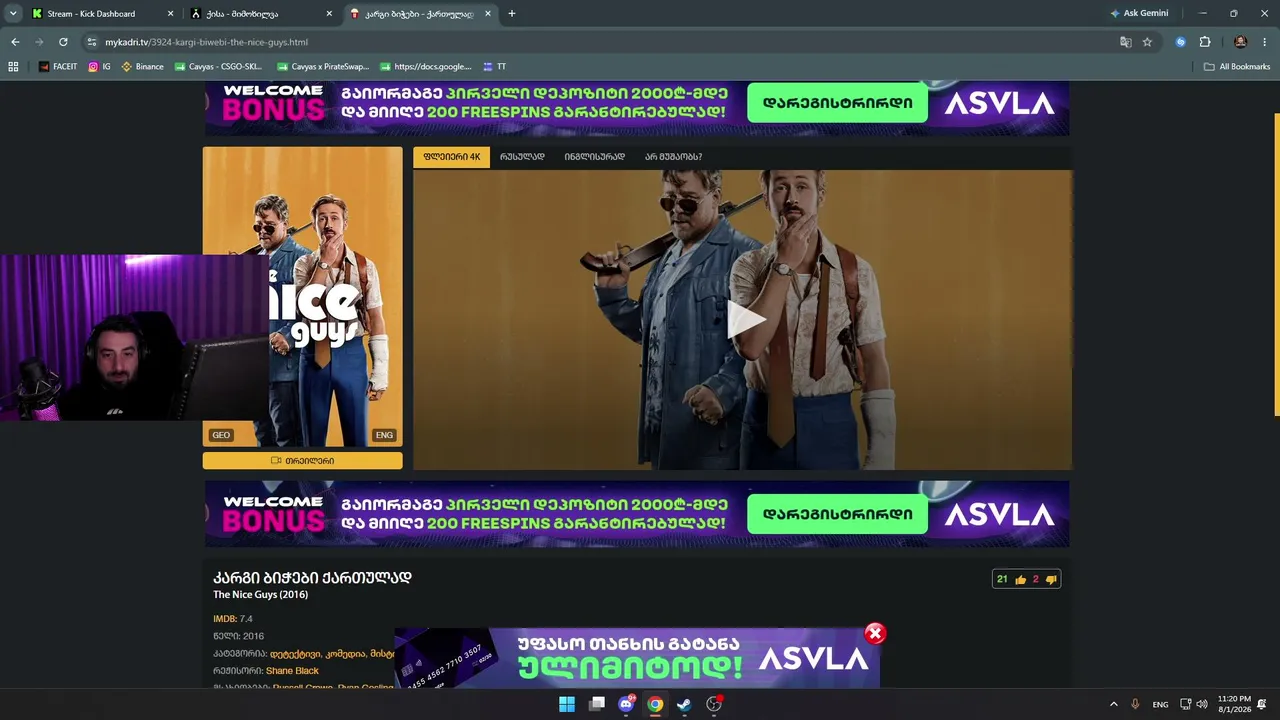Open the FACEIT bookmark

point(58,67)
